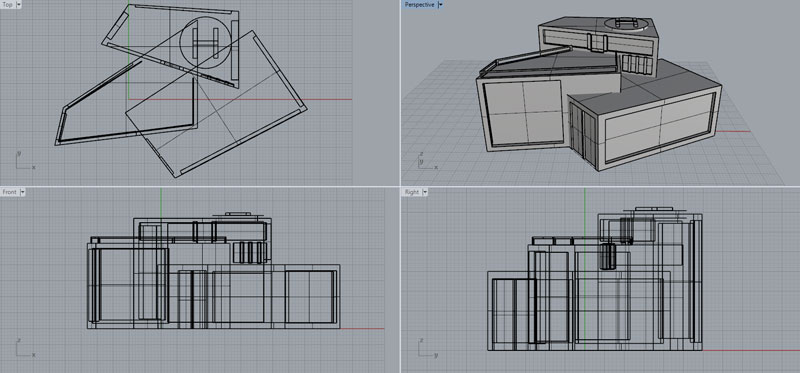
Task: Select the Right viewport title label
Action: pyautogui.click(x=412, y=192)
